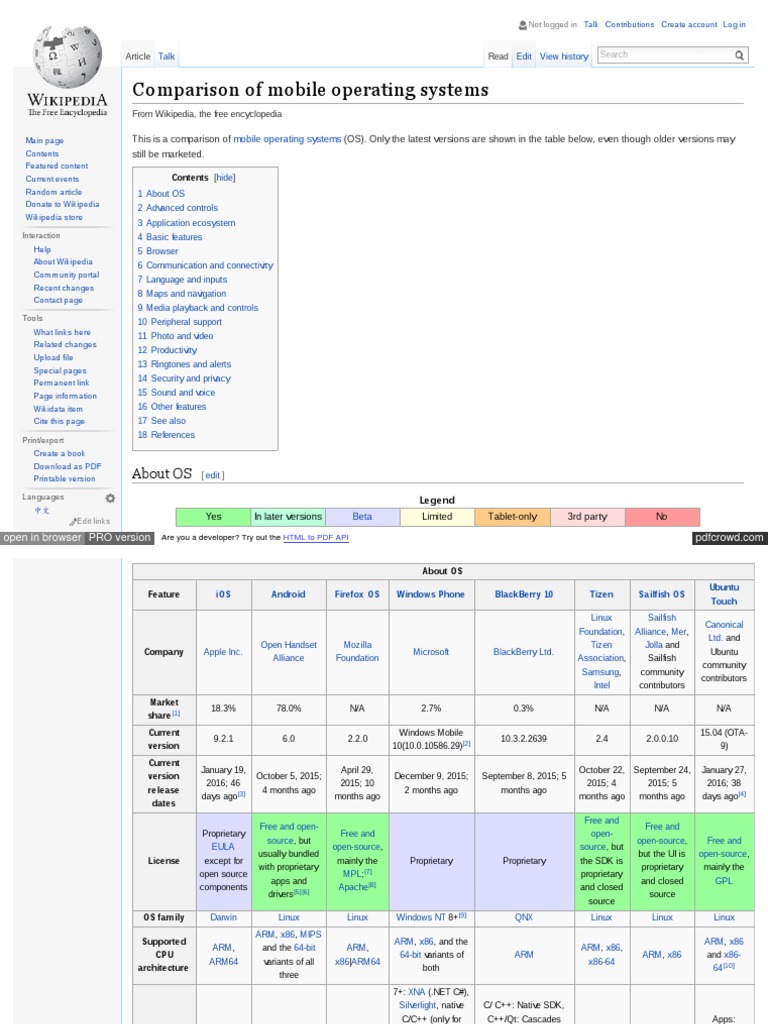Screen dimensions: 768x1024
Task: Jump to 14 Security and privacy
Action: [x=184, y=379]
